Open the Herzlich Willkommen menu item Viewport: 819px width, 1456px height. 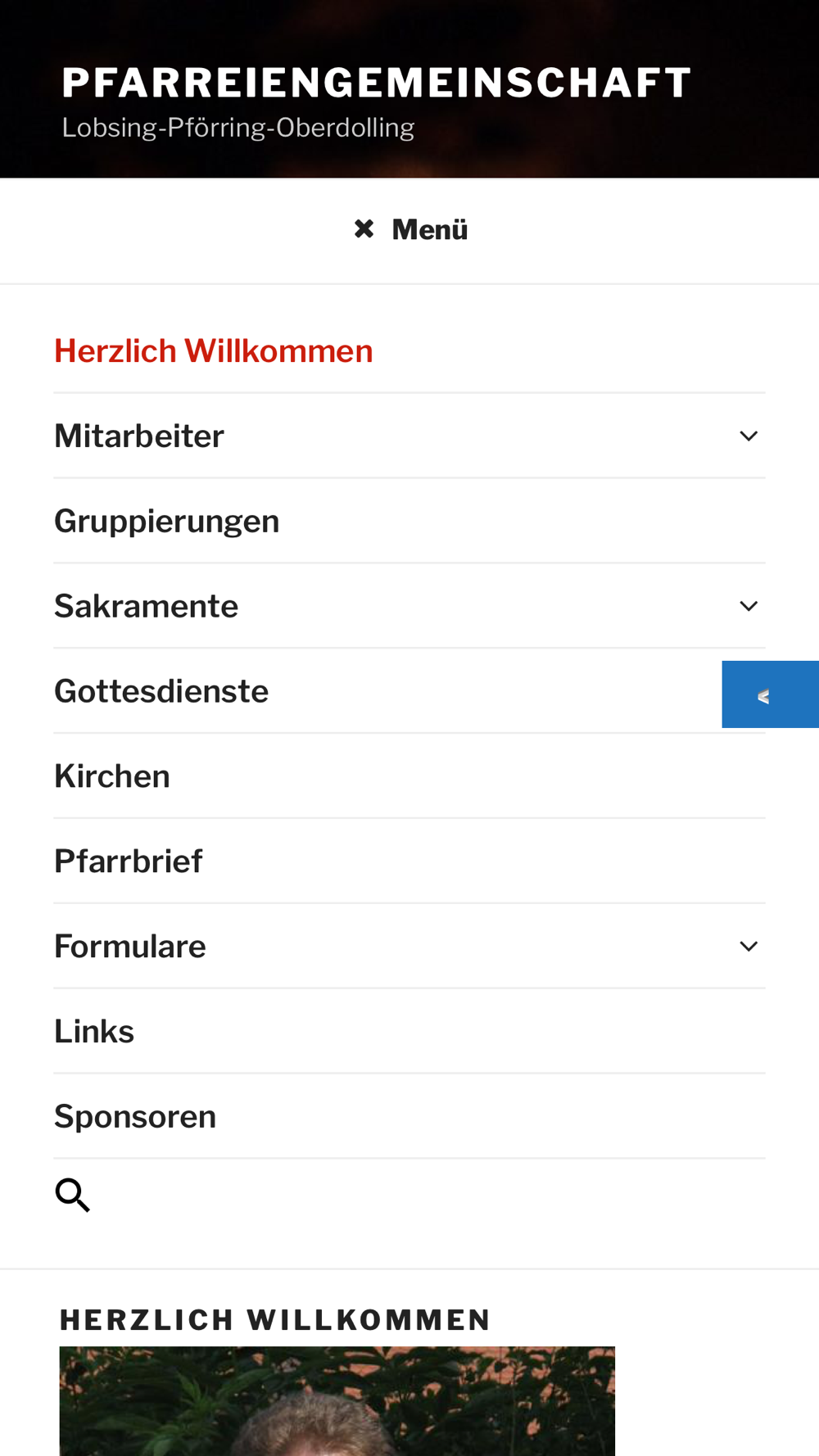pos(214,351)
